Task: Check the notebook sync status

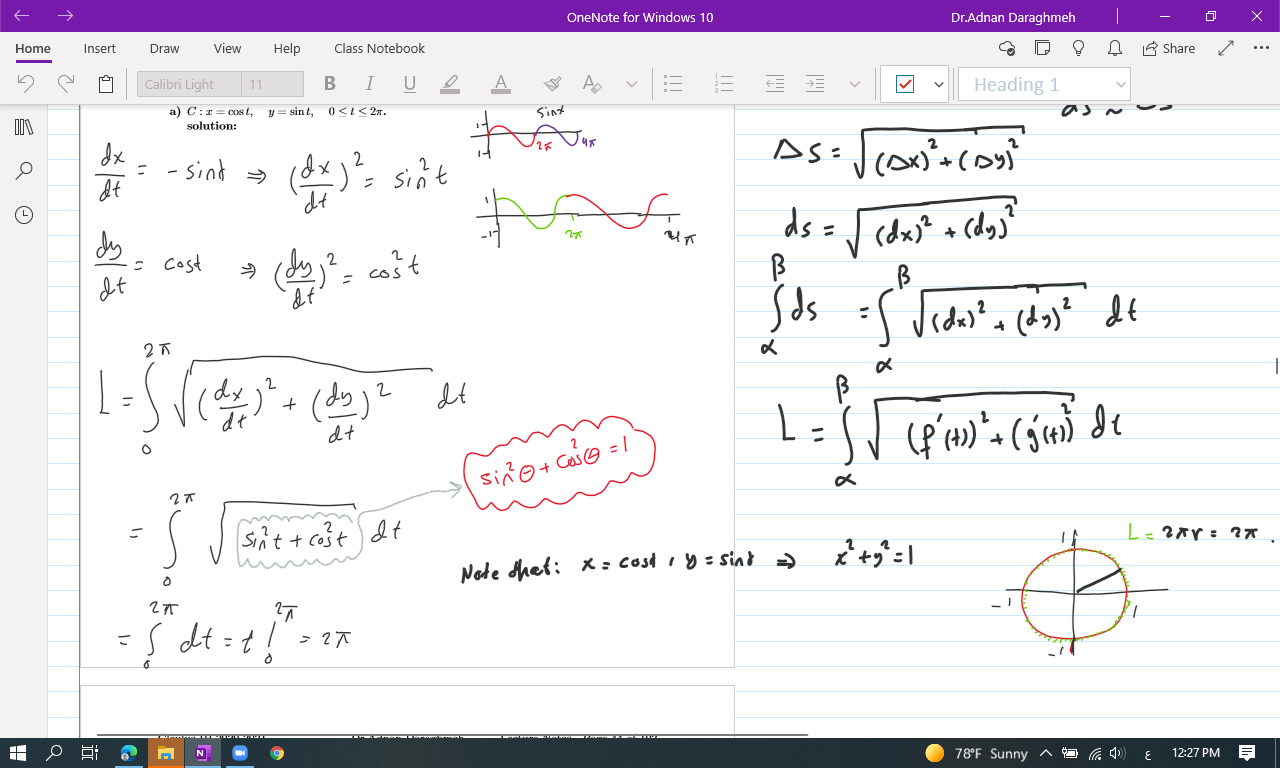Action: click(1007, 48)
